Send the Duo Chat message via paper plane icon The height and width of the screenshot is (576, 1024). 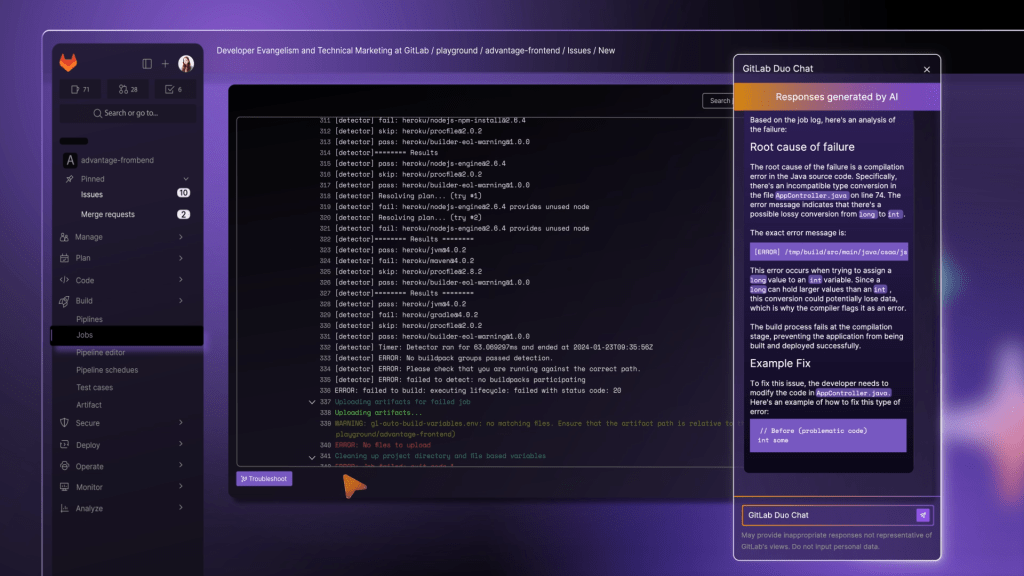tap(923, 514)
